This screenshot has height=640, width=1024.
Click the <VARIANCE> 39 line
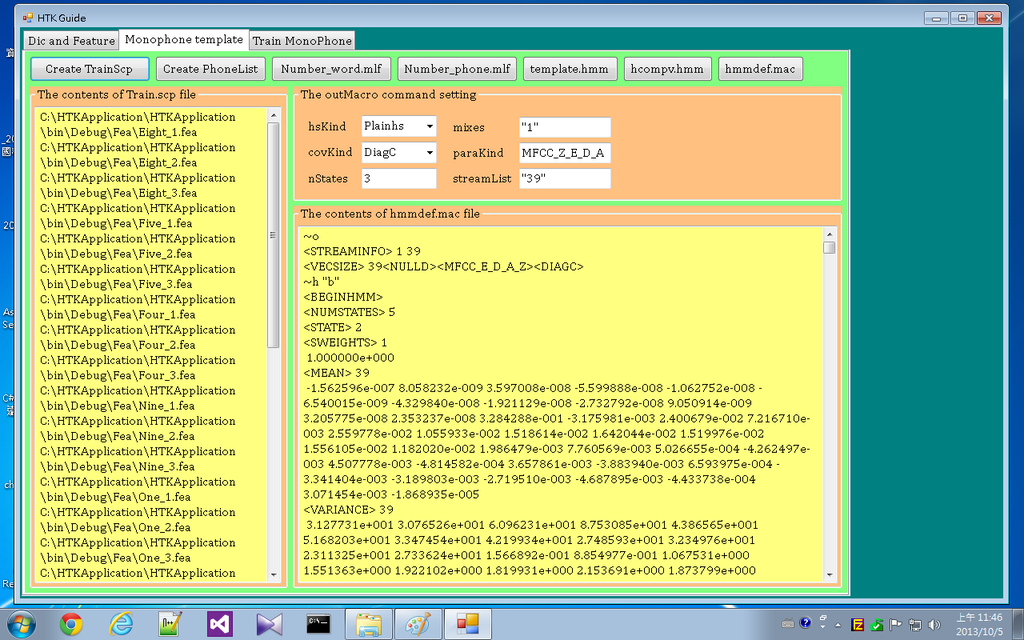(x=348, y=509)
